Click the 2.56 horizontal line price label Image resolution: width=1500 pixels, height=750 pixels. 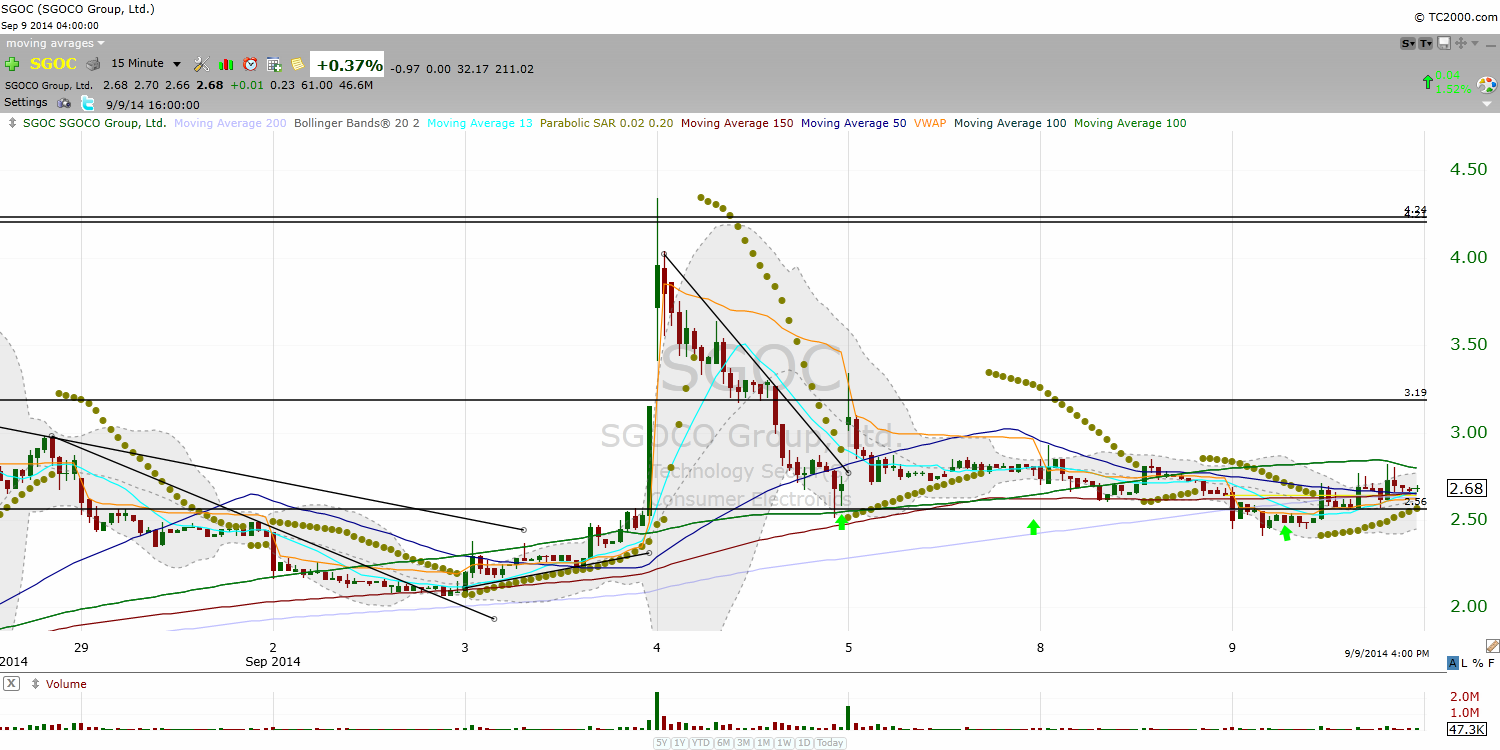1415,501
